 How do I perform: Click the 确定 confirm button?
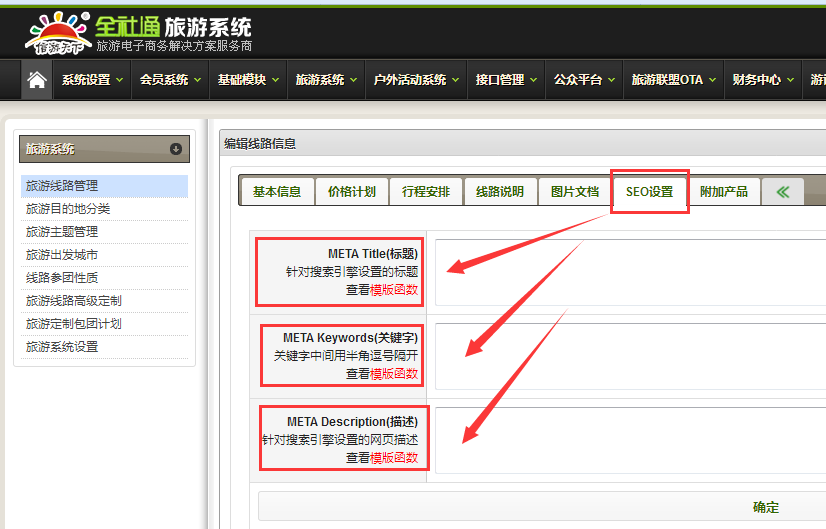pyautogui.click(x=765, y=507)
